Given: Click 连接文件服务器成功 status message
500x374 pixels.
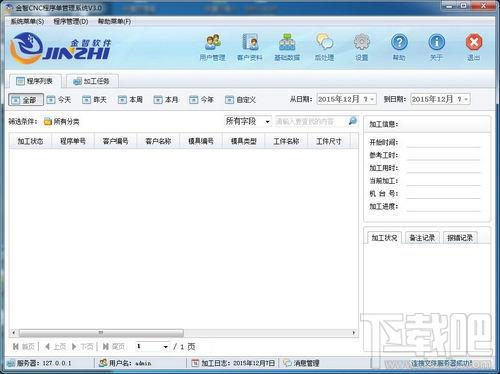Looking at the screenshot, I should [441, 363].
